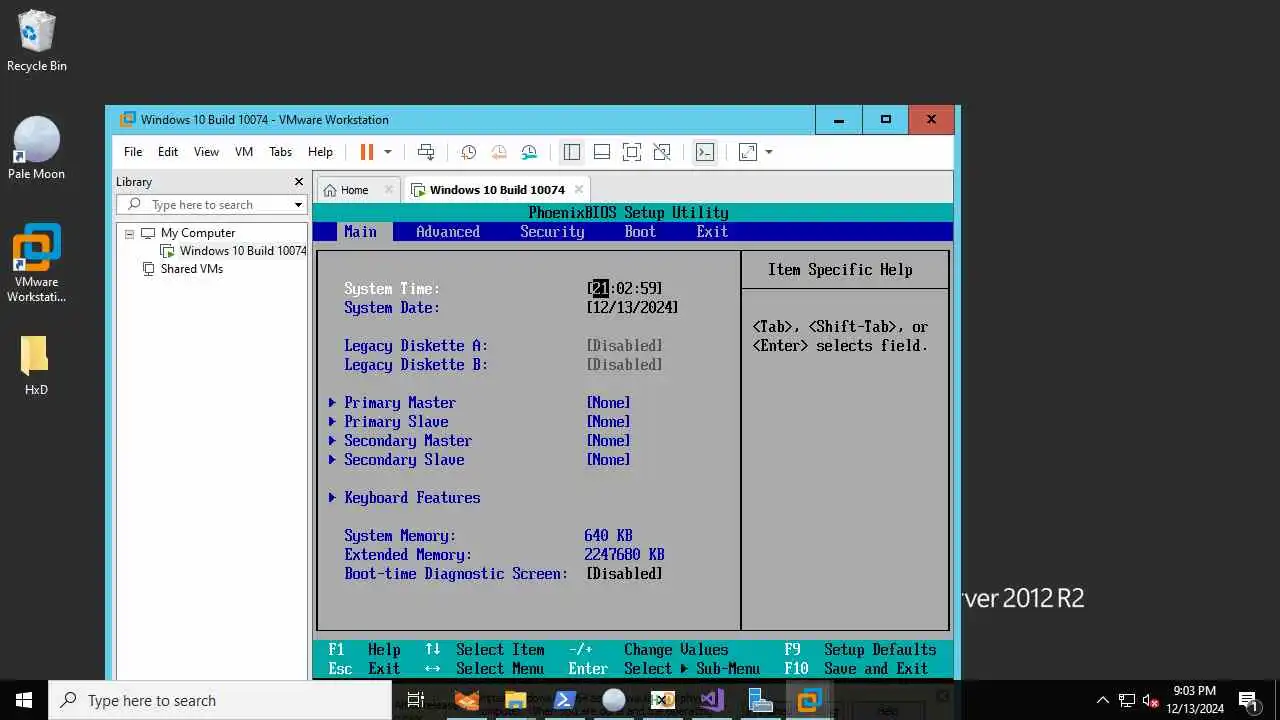Open Task View on the taskbar
The image size is (1280, 720).
(416, 700)
